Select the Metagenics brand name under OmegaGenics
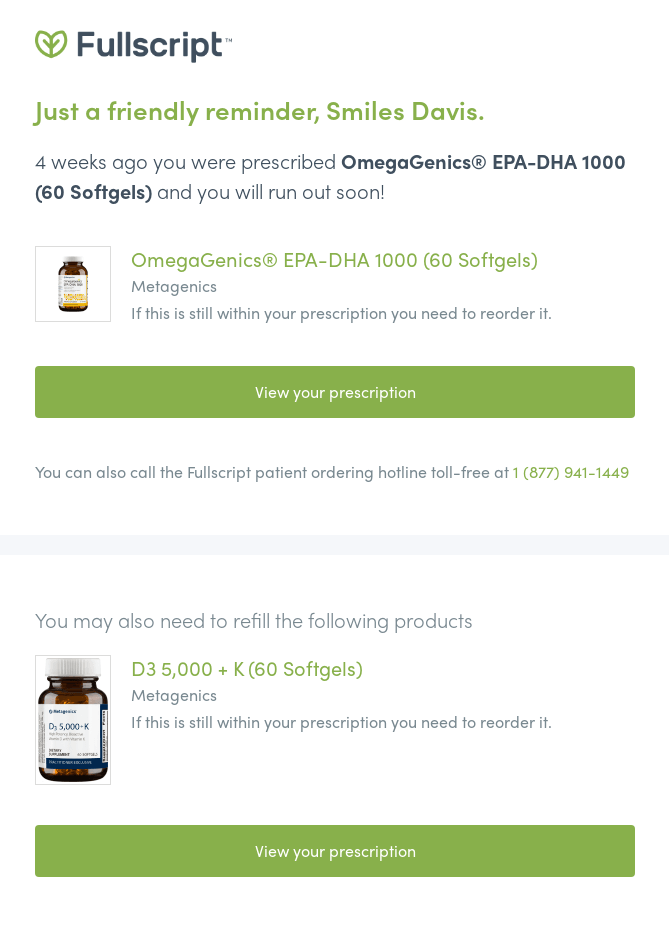Image resolution: width=669 pixels, height=925 pixels. [x=174, y=286]
